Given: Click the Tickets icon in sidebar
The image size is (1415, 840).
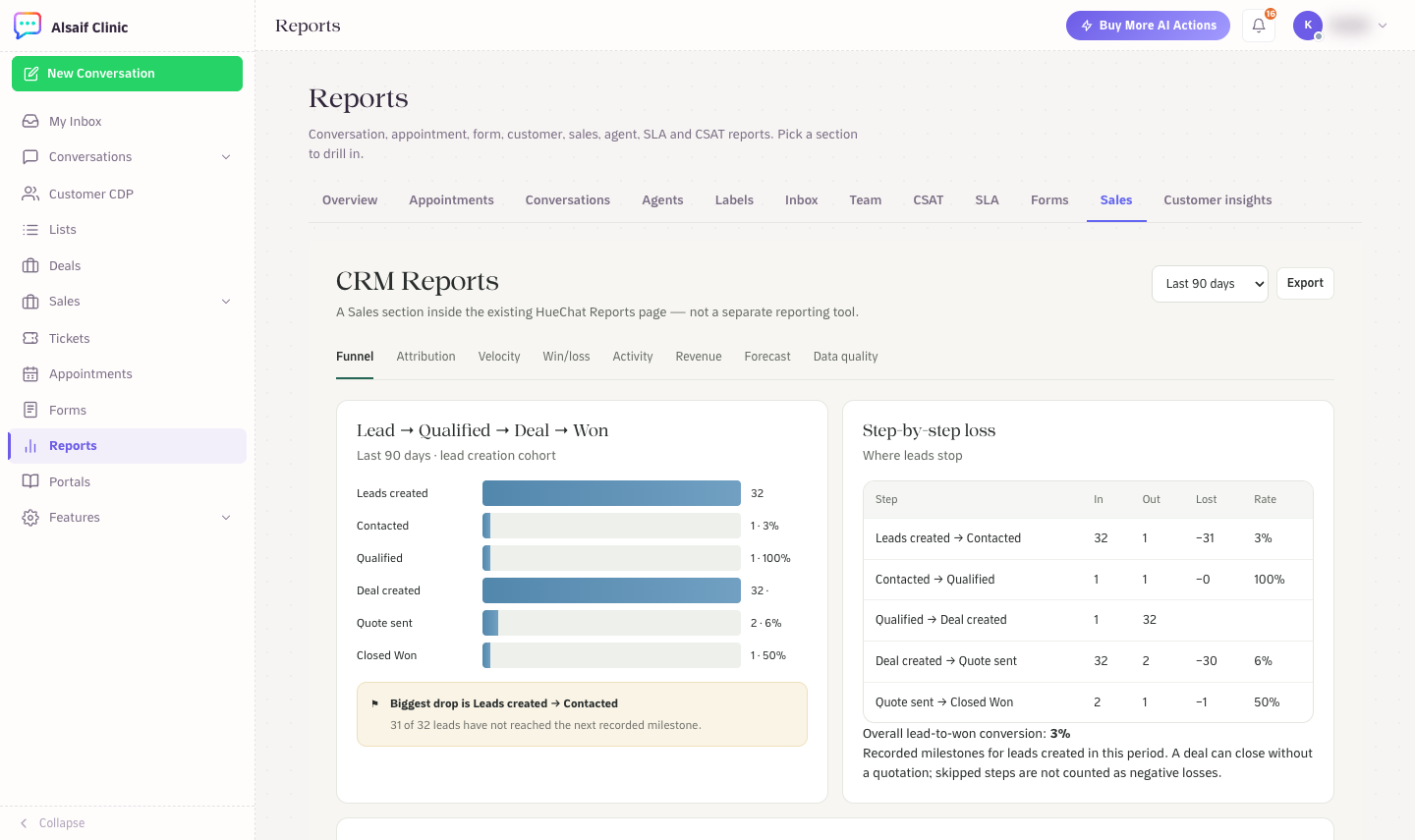Looking at the screenshot, I should (x=30, y=338).
